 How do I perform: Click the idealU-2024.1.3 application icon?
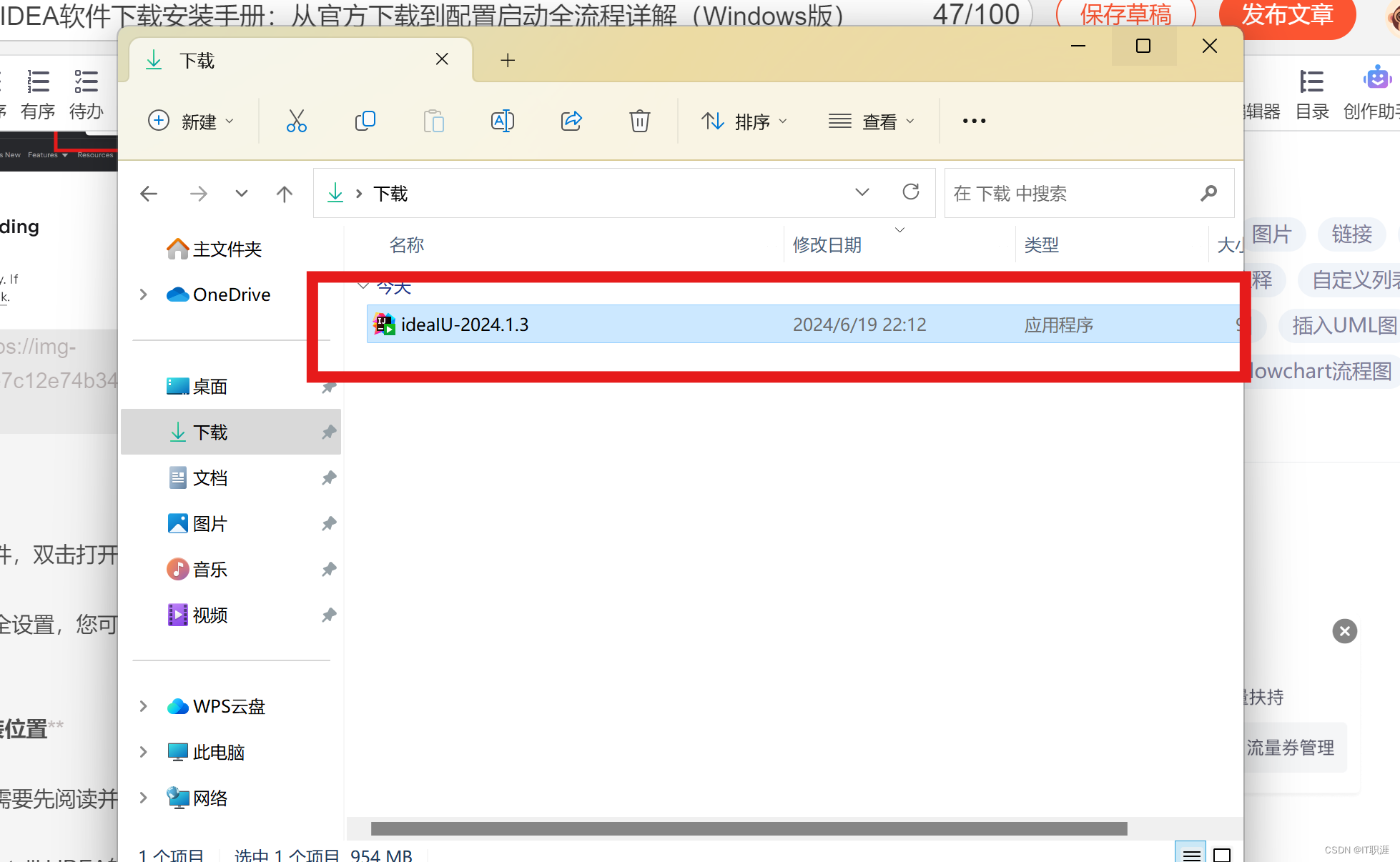pyautogui.click(x=385, y=324)
